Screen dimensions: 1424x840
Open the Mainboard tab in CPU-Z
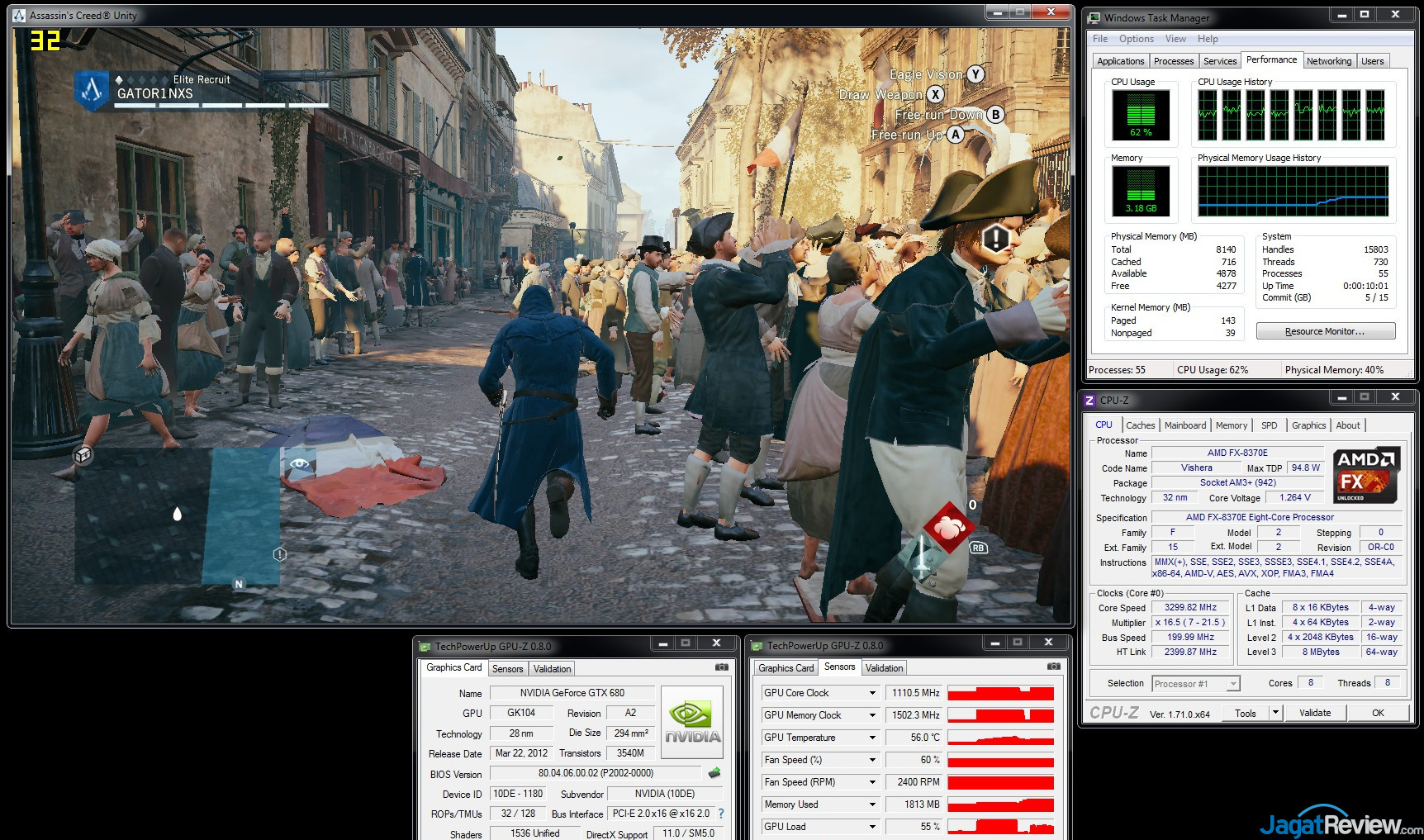[x=1185, y=425]
